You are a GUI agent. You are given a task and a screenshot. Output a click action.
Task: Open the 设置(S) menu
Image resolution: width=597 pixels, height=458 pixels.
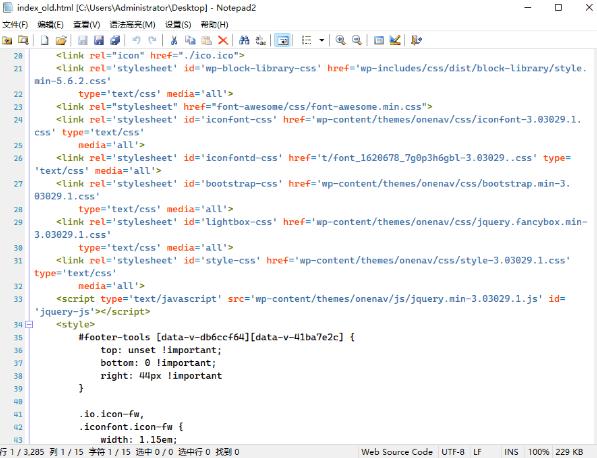pyautogui.click(x=178, y=25)
